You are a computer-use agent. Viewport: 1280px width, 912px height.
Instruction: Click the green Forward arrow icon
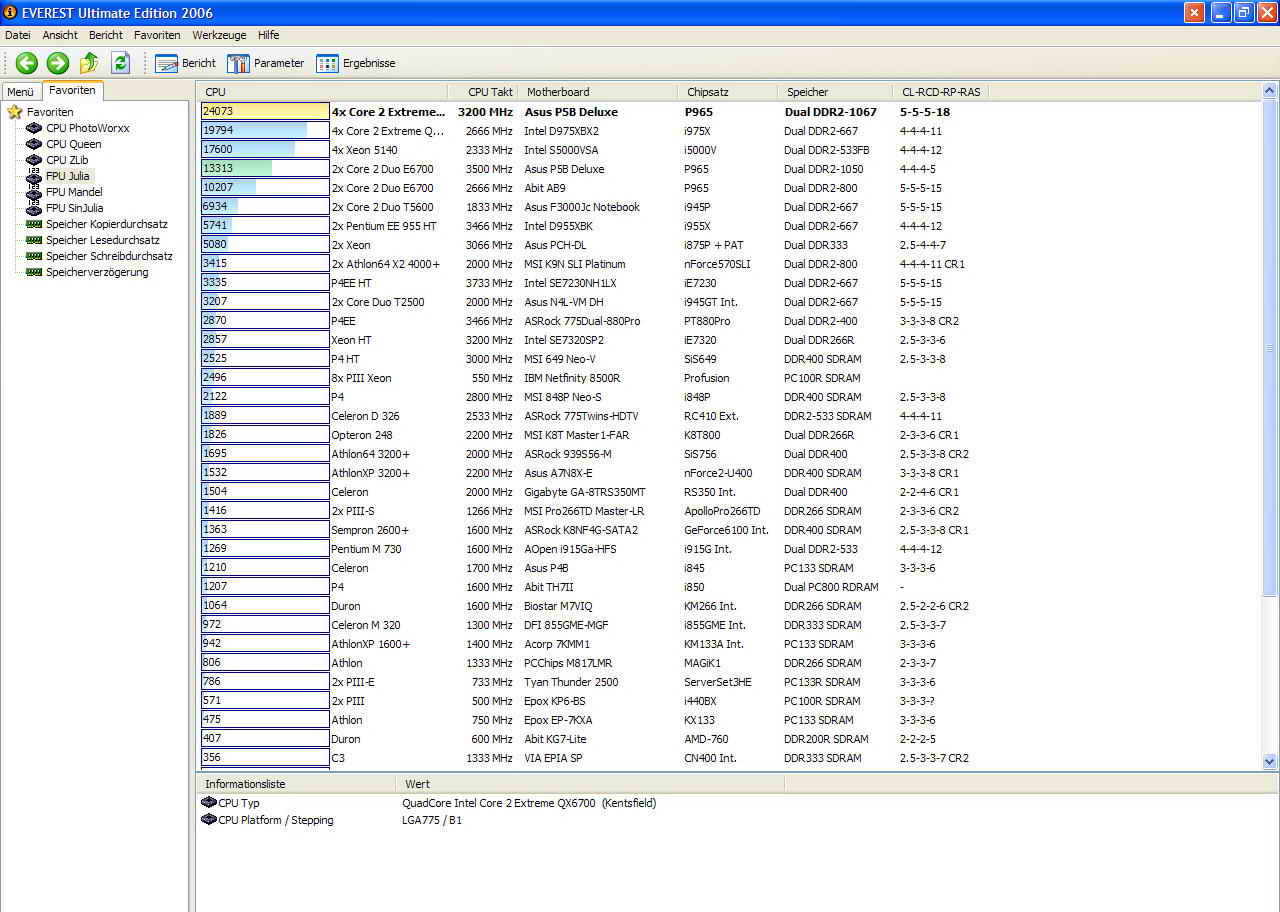[x=58, y=63]
